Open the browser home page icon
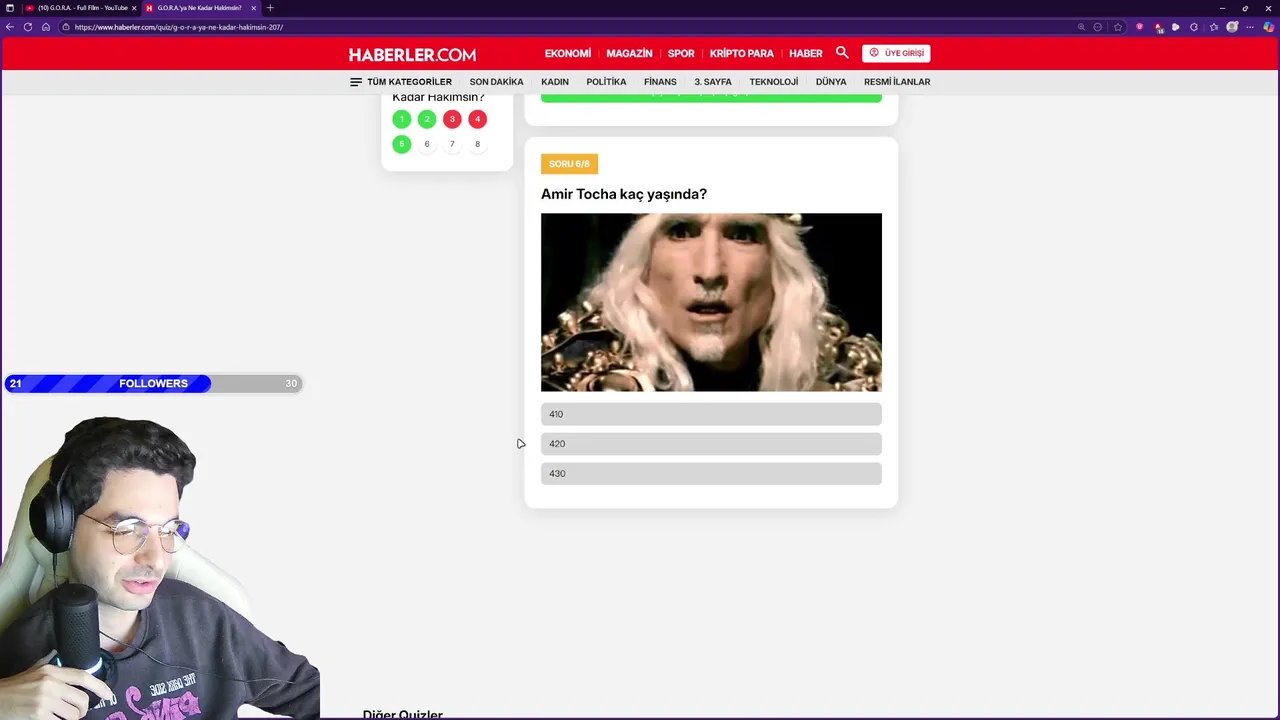 tap(46, 27)
